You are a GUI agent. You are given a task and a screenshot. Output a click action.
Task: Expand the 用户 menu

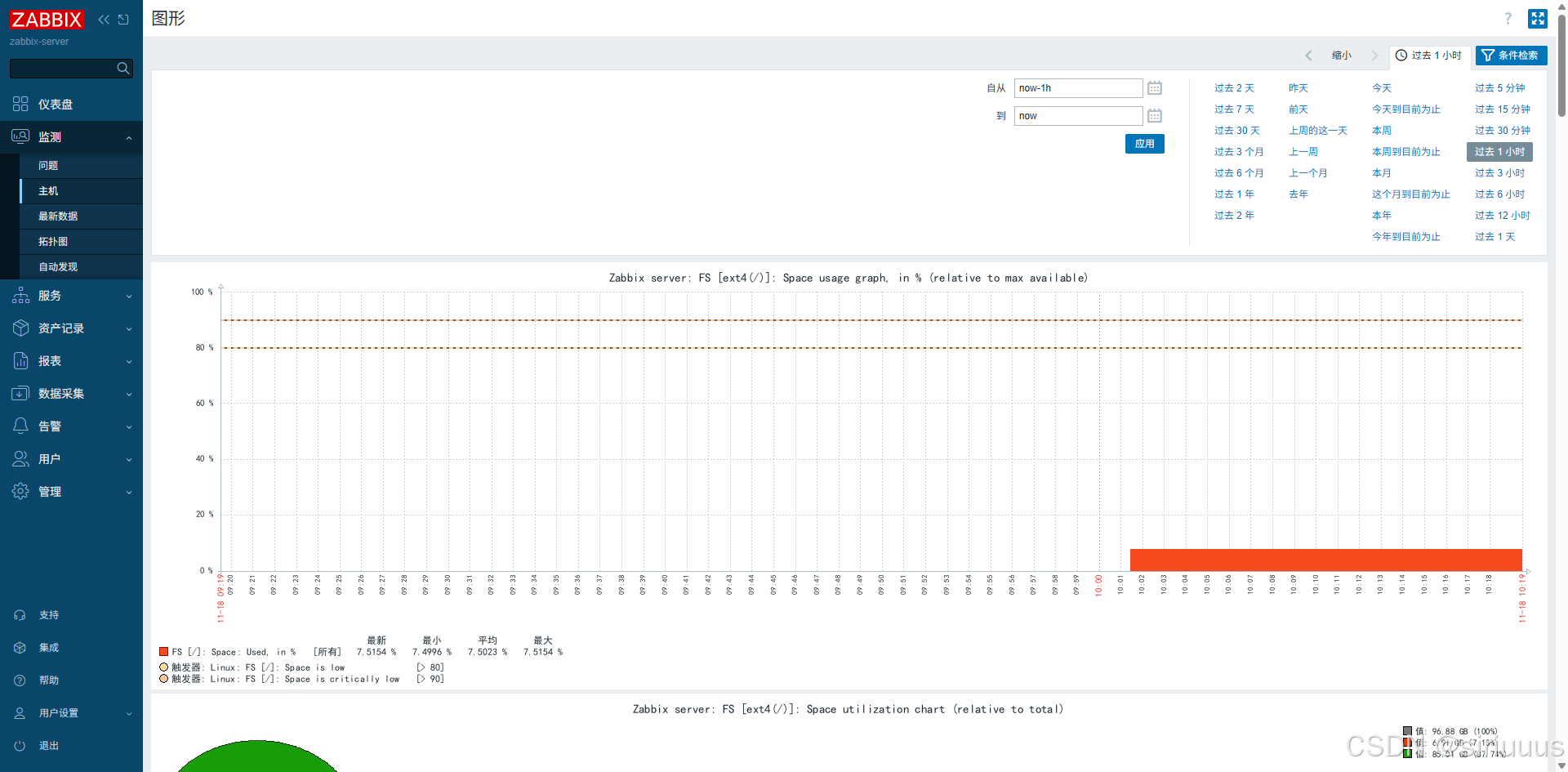pyautogui.click(x=71, y=459)
